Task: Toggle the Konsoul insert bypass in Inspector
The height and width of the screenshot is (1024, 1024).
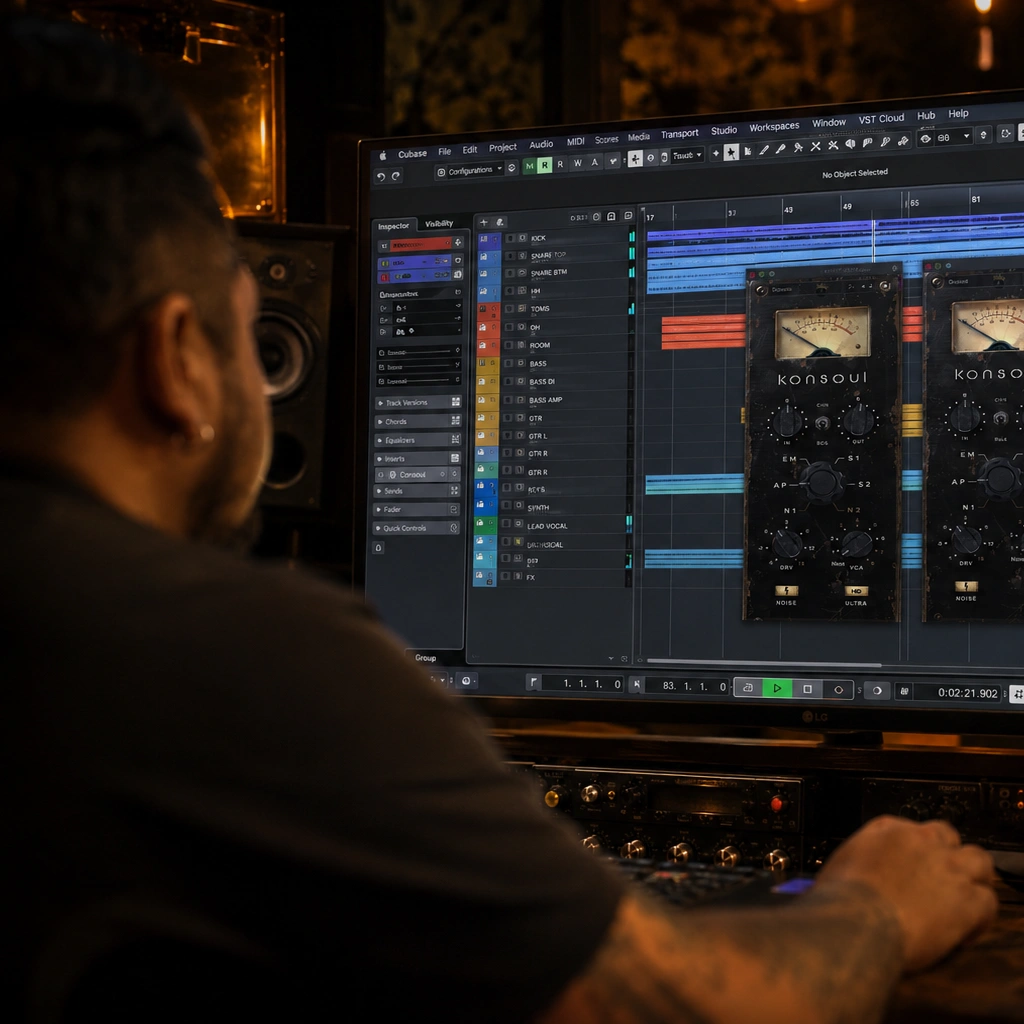Action: pos(381,475)
